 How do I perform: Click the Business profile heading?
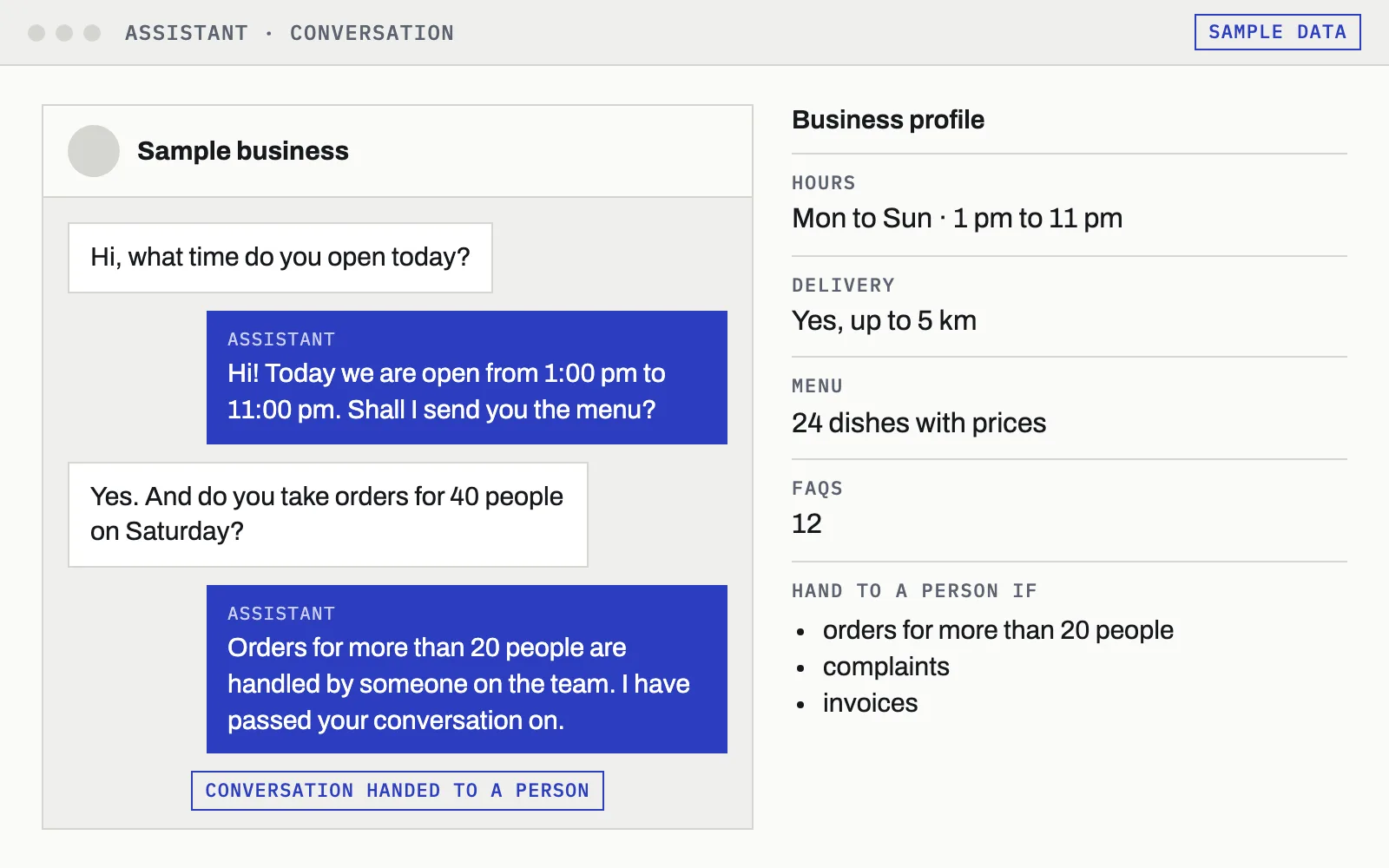click(x=888, y=120)
